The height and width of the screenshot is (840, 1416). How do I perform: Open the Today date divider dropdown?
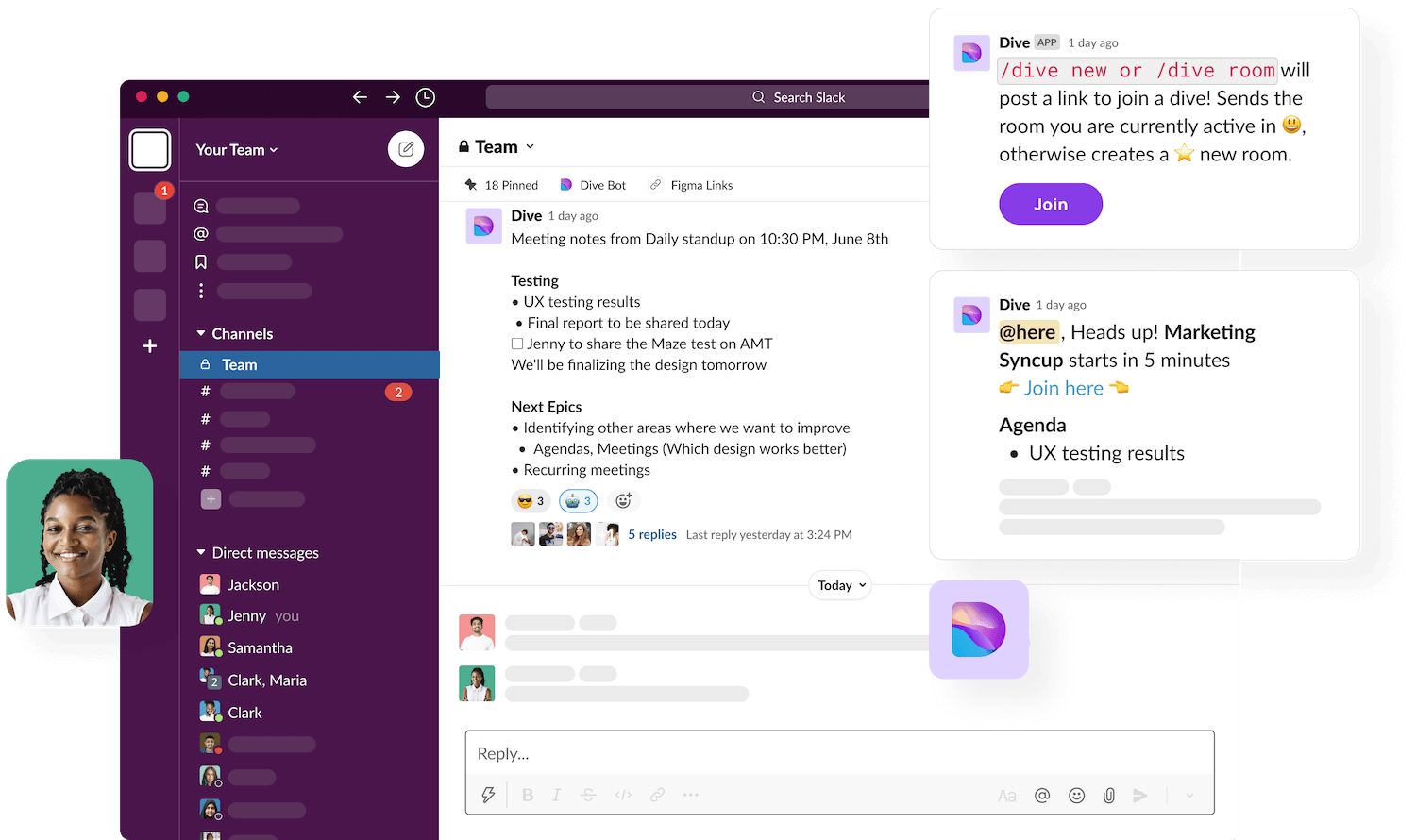click(839, 585)
